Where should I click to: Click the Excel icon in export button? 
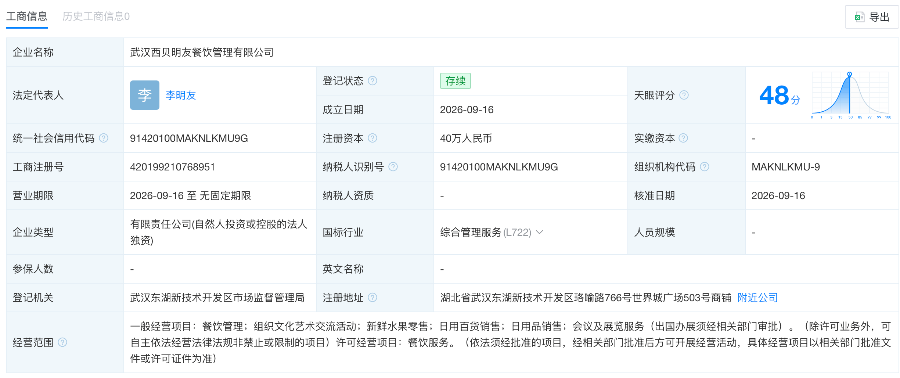coord(860,17)
